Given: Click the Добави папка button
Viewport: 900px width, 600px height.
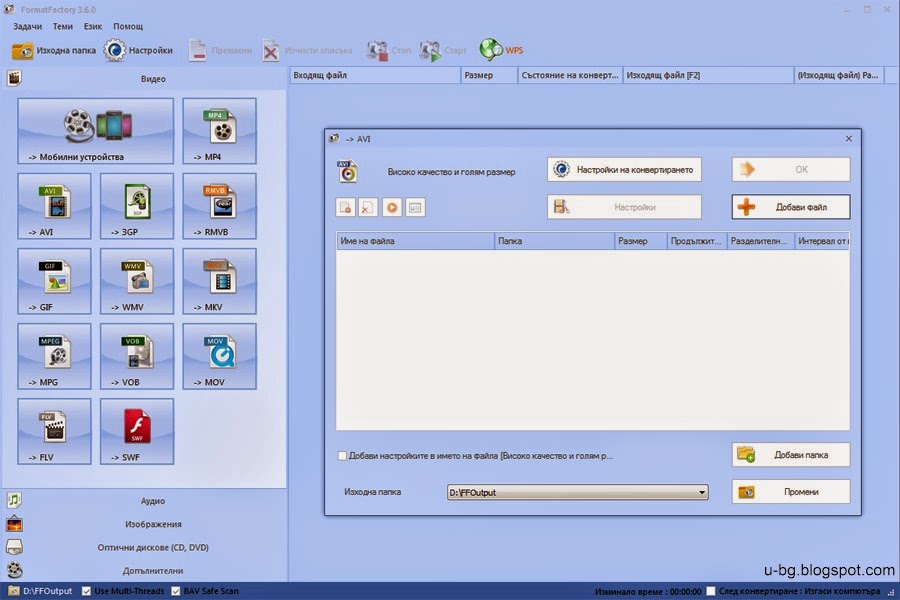Looking at the screenshot, I should pyautogui.click(x=791, y=455).
